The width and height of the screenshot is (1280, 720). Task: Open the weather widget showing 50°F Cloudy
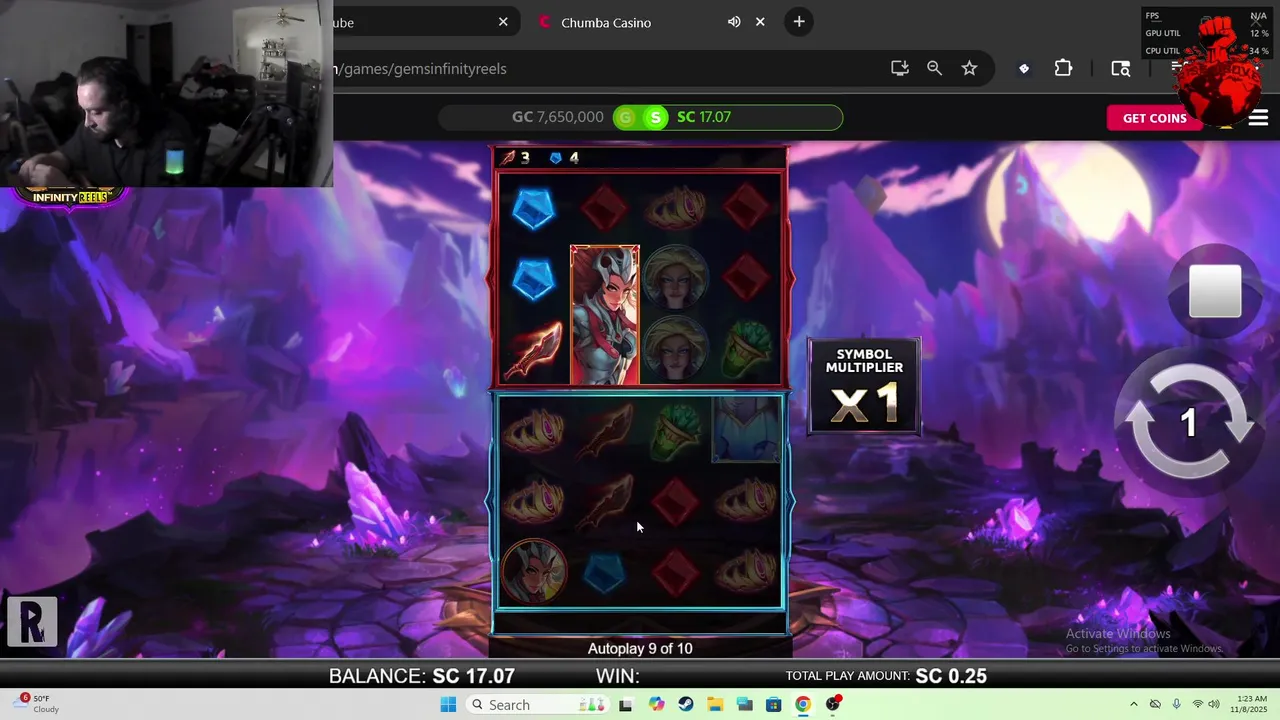34,704
